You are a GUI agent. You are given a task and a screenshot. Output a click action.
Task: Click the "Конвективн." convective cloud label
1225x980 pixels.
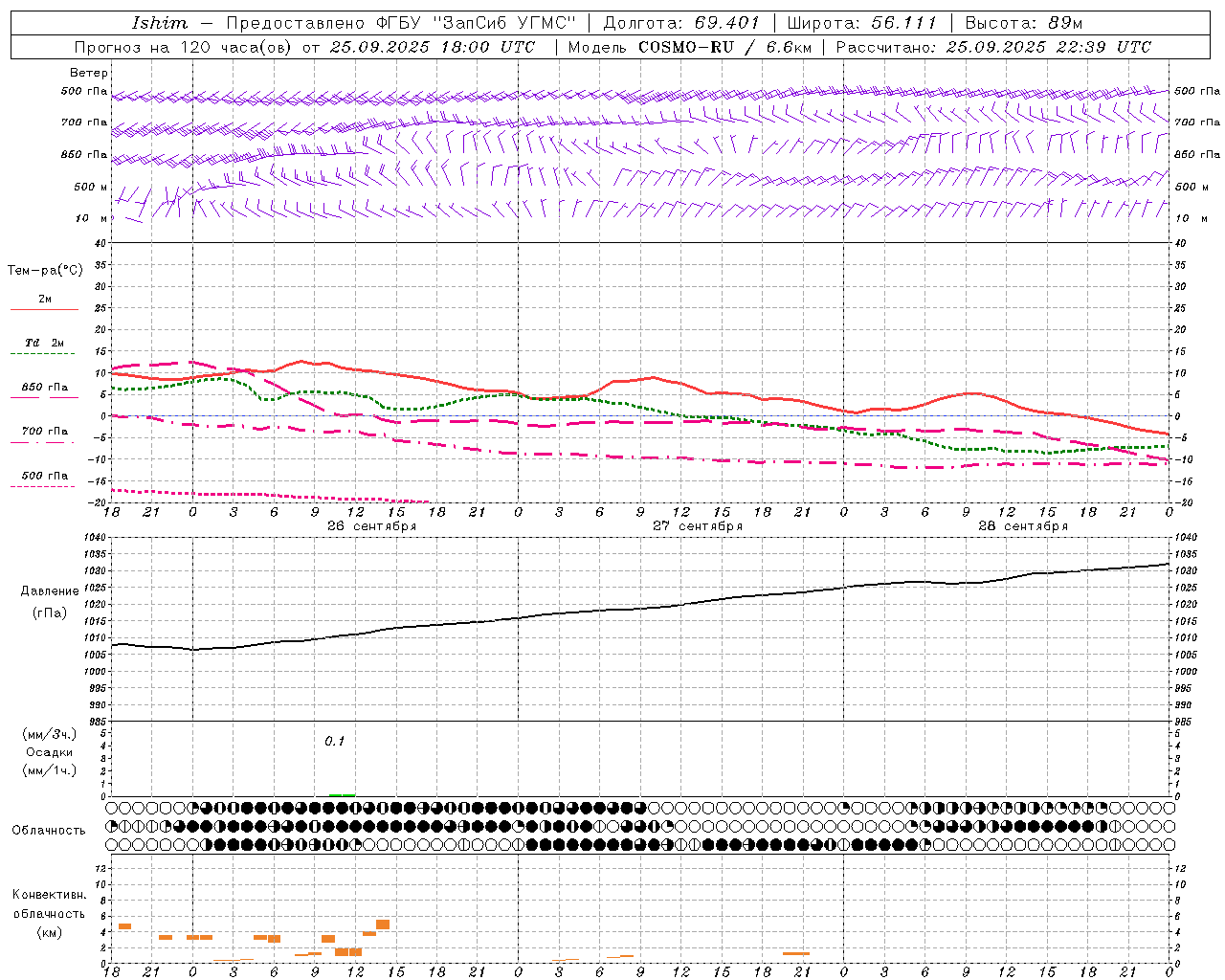(49, 895)
